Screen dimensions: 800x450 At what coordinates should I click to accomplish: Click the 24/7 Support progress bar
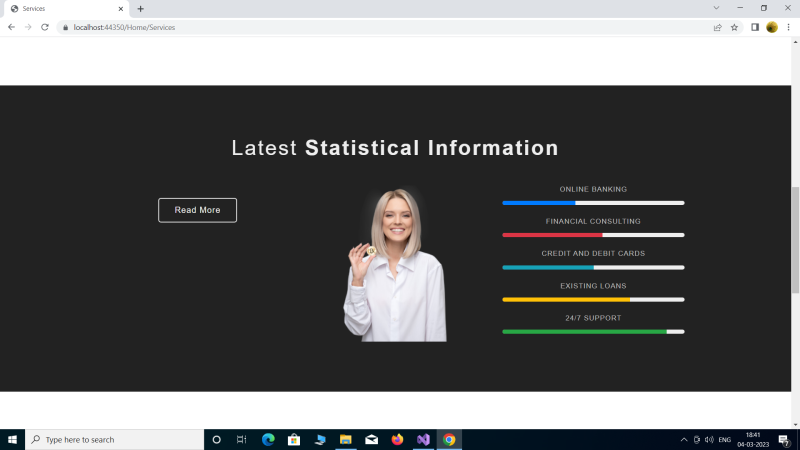[593, 331]
